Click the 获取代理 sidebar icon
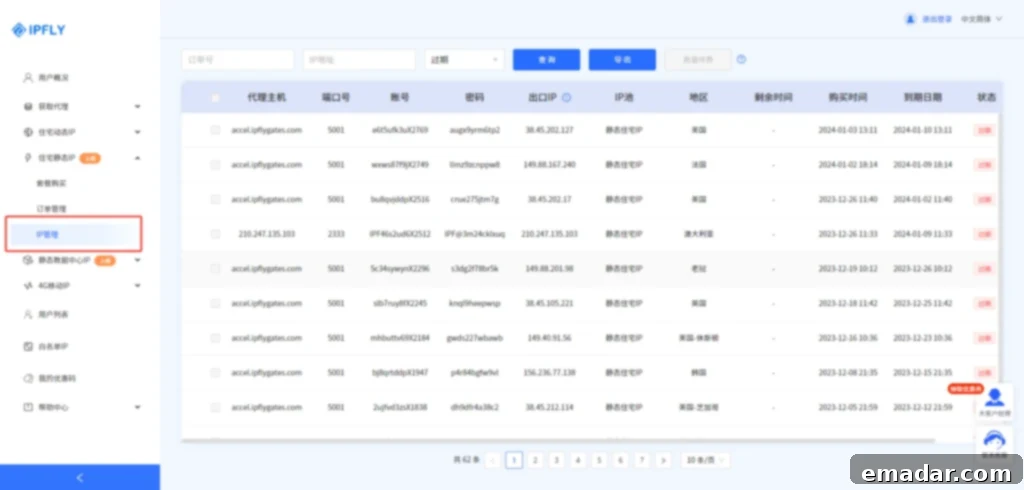1024x490 pixels. (28, 106)
